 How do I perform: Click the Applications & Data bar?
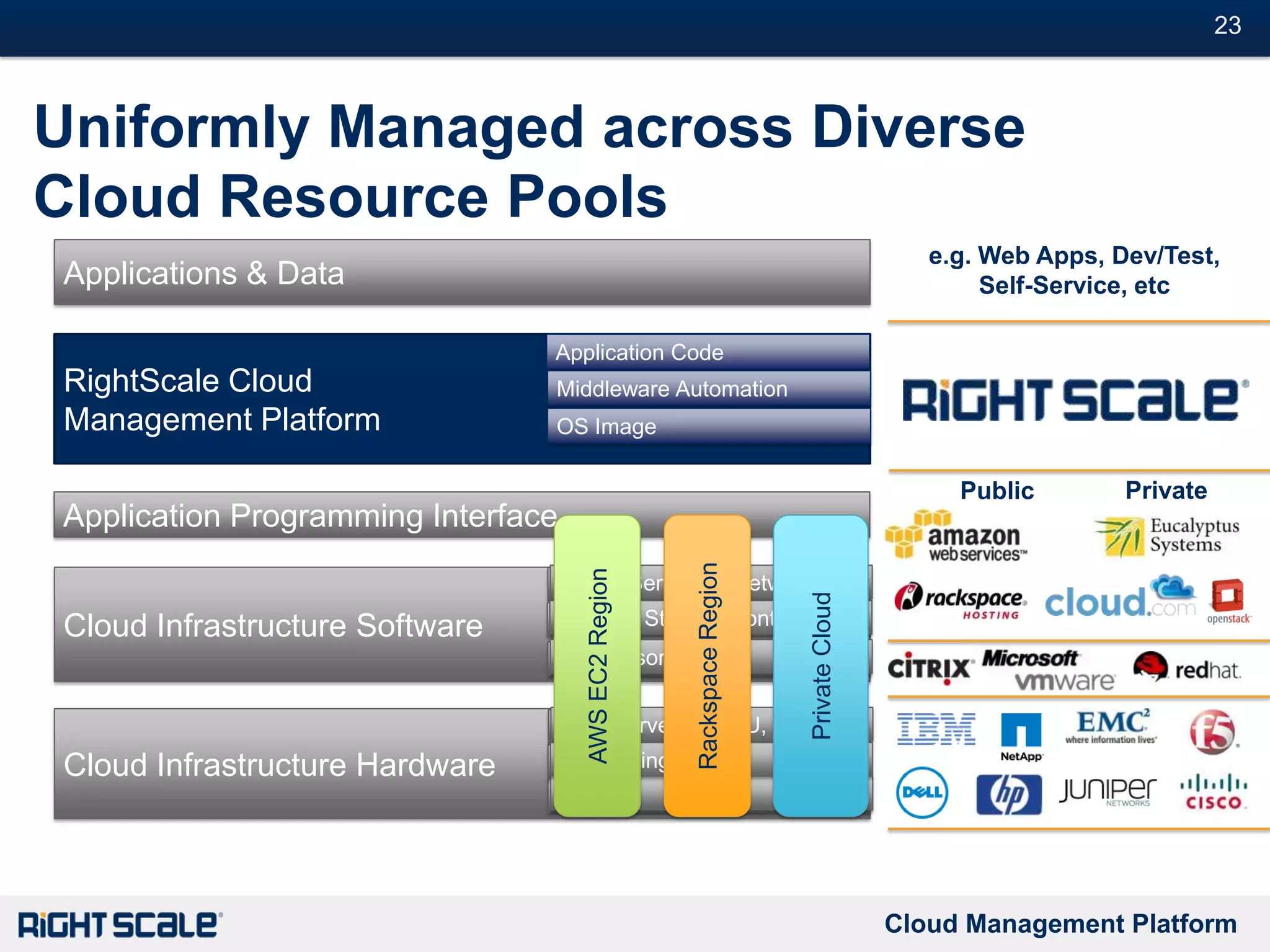click(x=461, y=273)
